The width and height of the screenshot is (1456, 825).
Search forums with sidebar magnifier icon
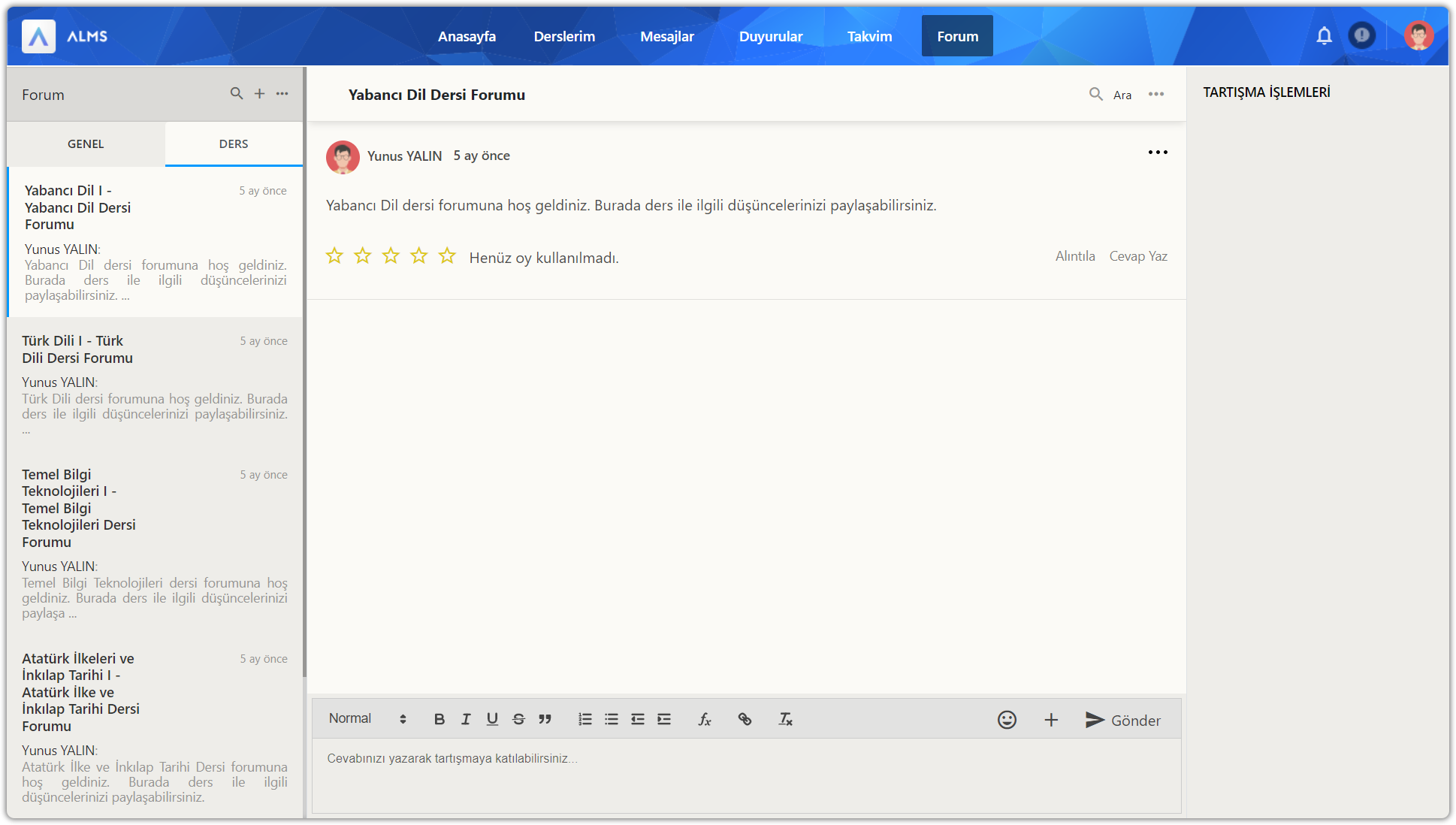[x=237, y=93]
